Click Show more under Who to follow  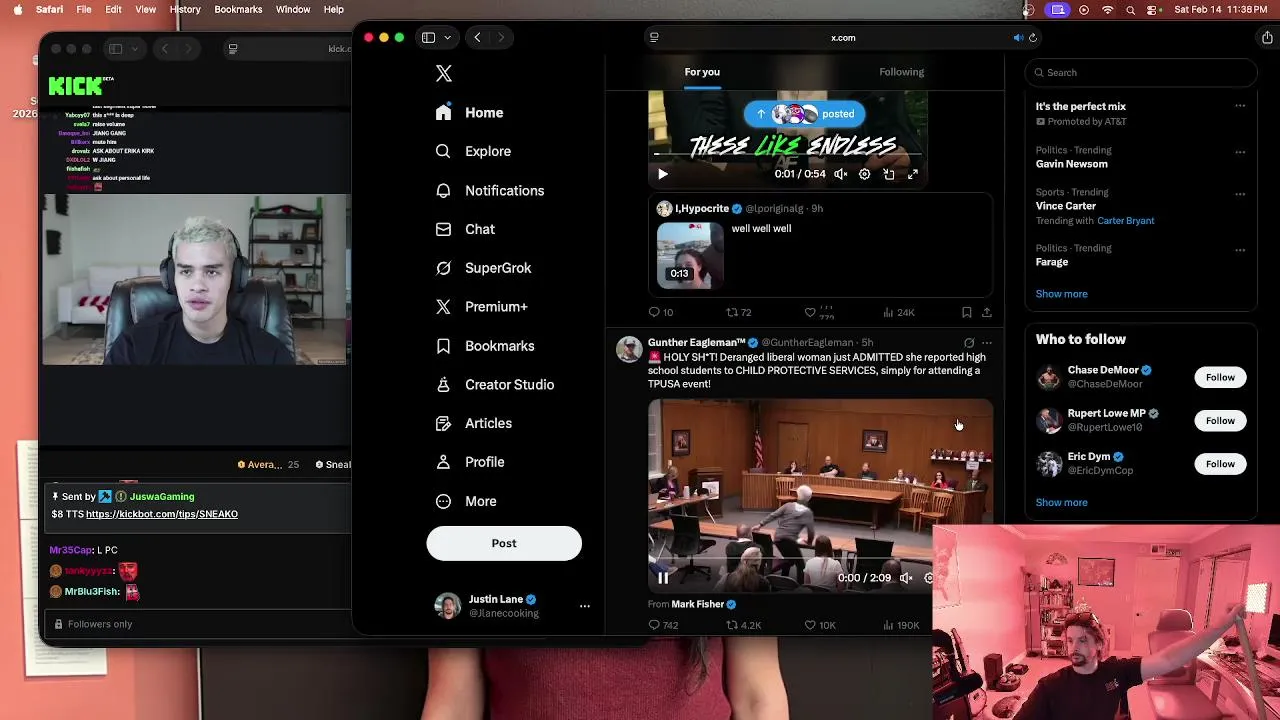pos(1061,503)
